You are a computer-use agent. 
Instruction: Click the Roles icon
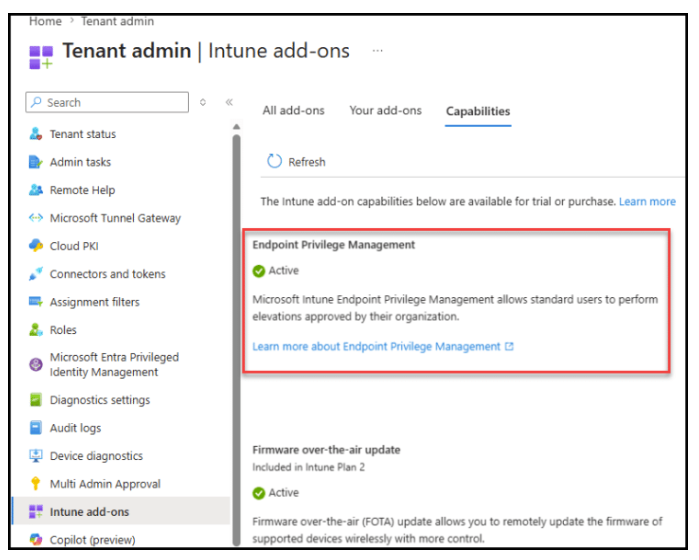(36, 330)
